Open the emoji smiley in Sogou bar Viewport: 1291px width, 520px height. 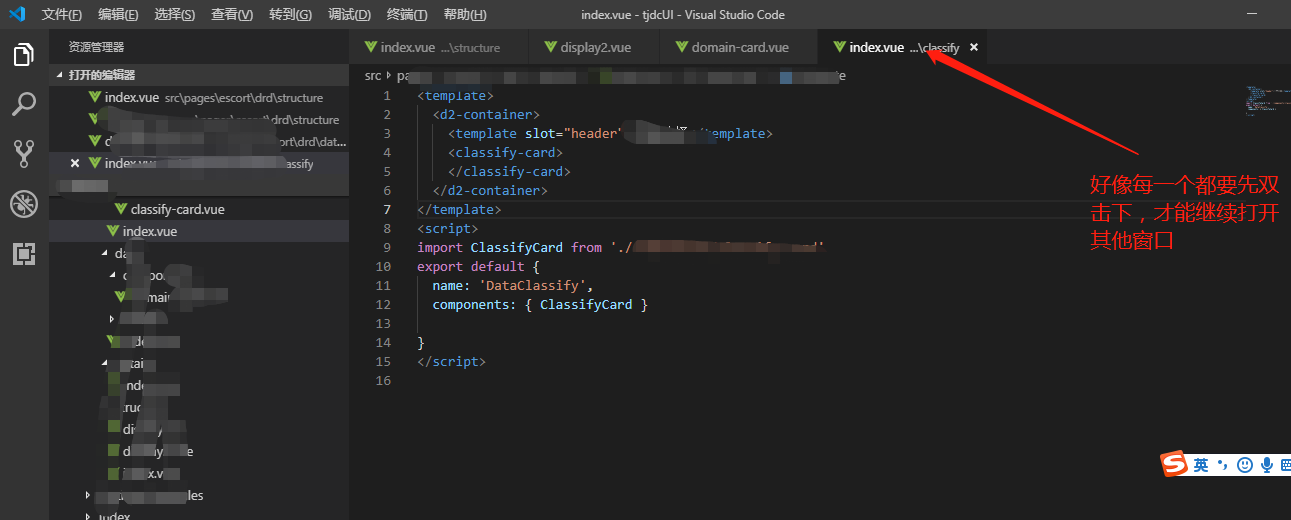tap(1244, 465)
